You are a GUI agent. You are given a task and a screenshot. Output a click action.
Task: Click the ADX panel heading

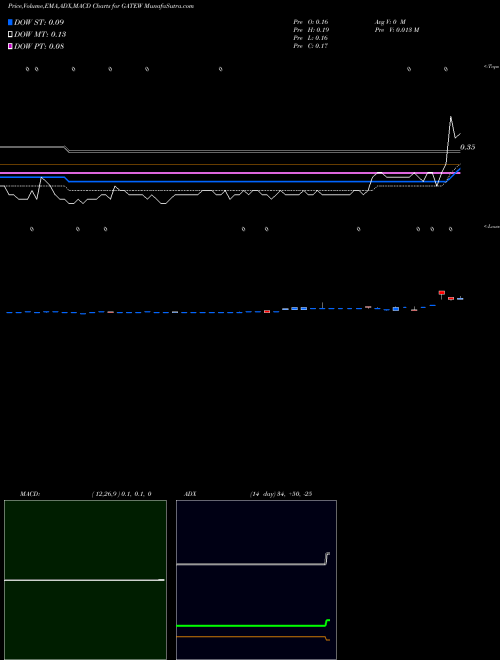pyautogui.click(x=190, y=494)
